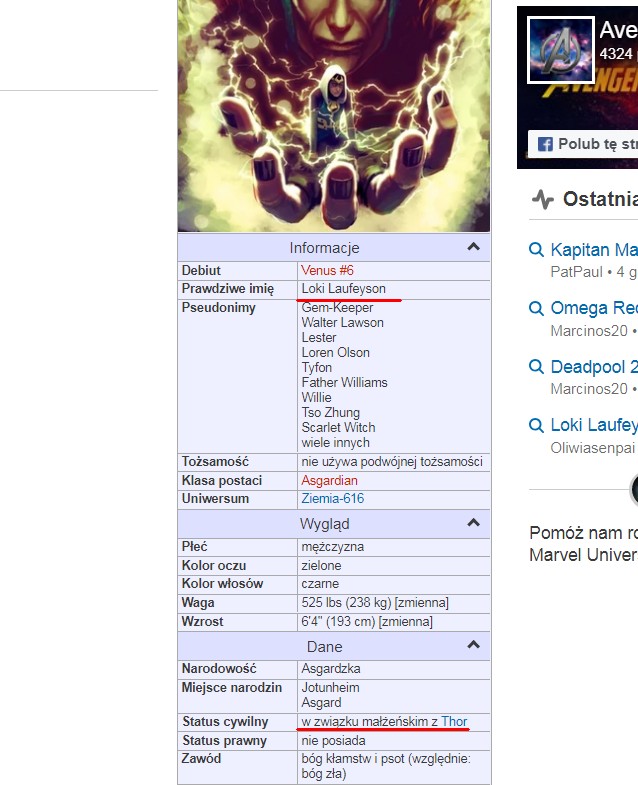Collapse the Dane section
This screenshot has width=638, height=785.
coord(473,646)
